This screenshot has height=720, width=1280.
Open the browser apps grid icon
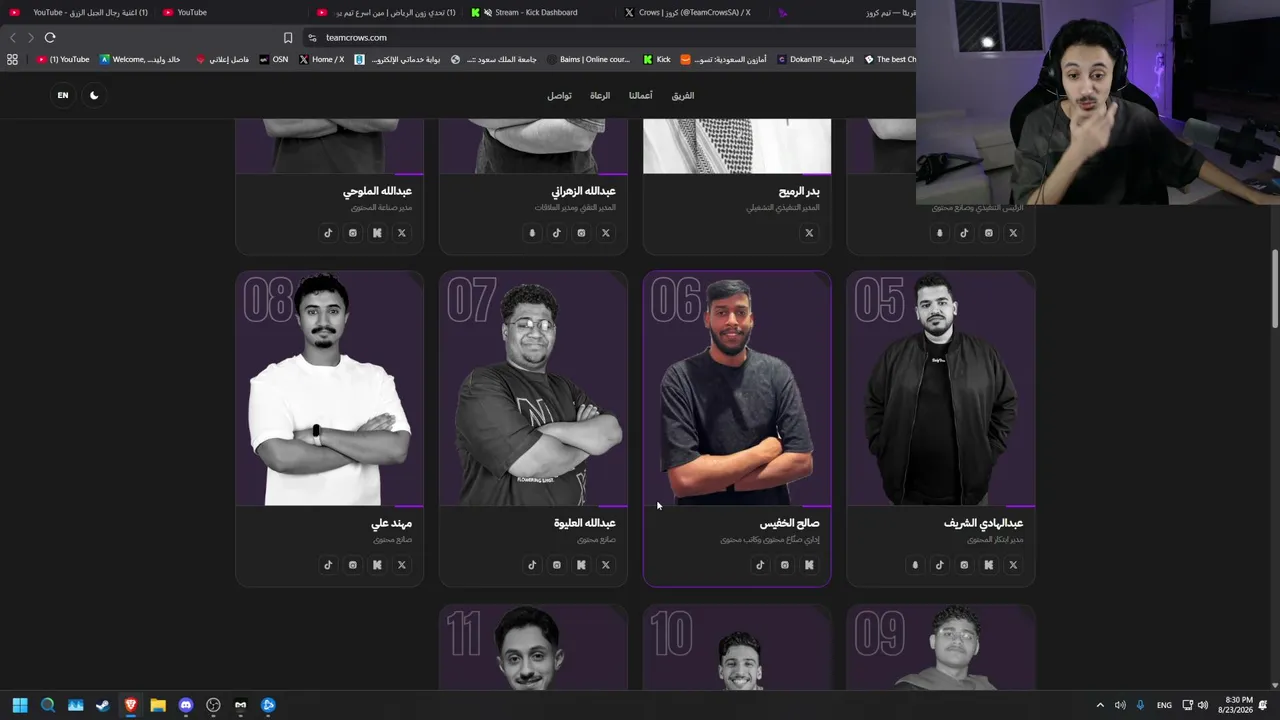[x=12, y=60]
